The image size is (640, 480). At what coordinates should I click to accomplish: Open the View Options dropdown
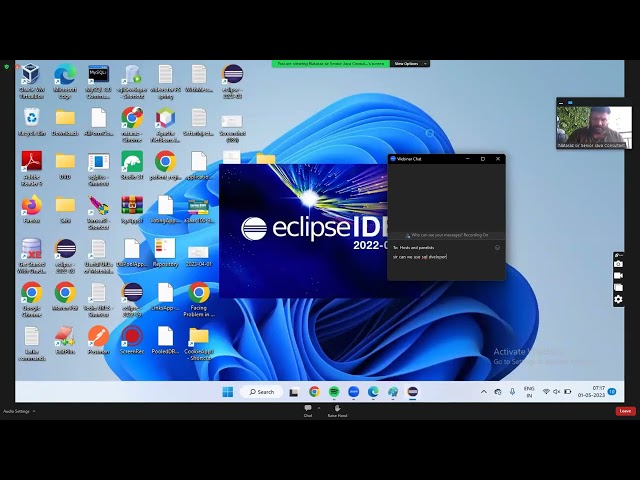click(410, 64)
